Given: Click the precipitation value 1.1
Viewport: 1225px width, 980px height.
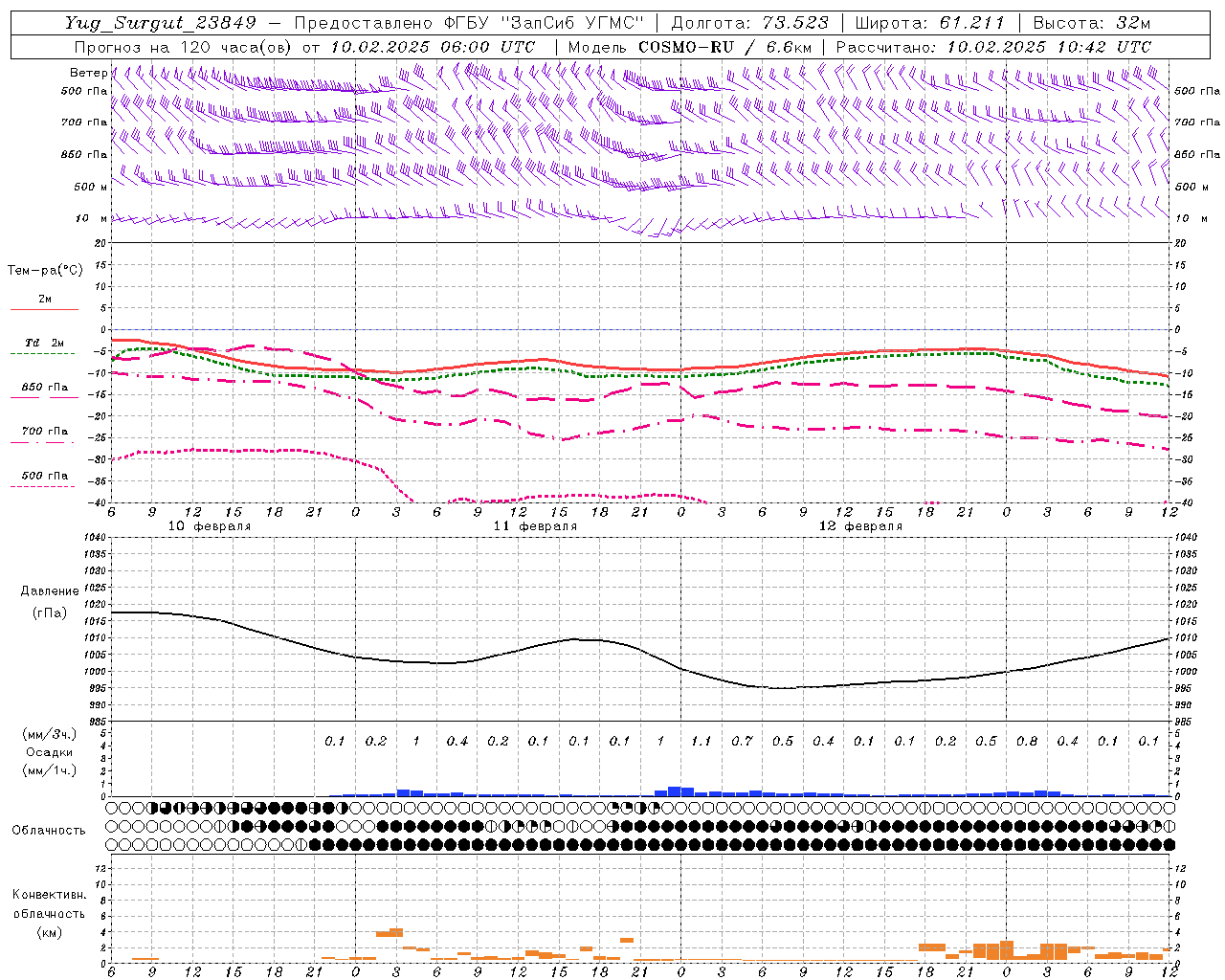Looking at the screenshot, I should [702, 741].
